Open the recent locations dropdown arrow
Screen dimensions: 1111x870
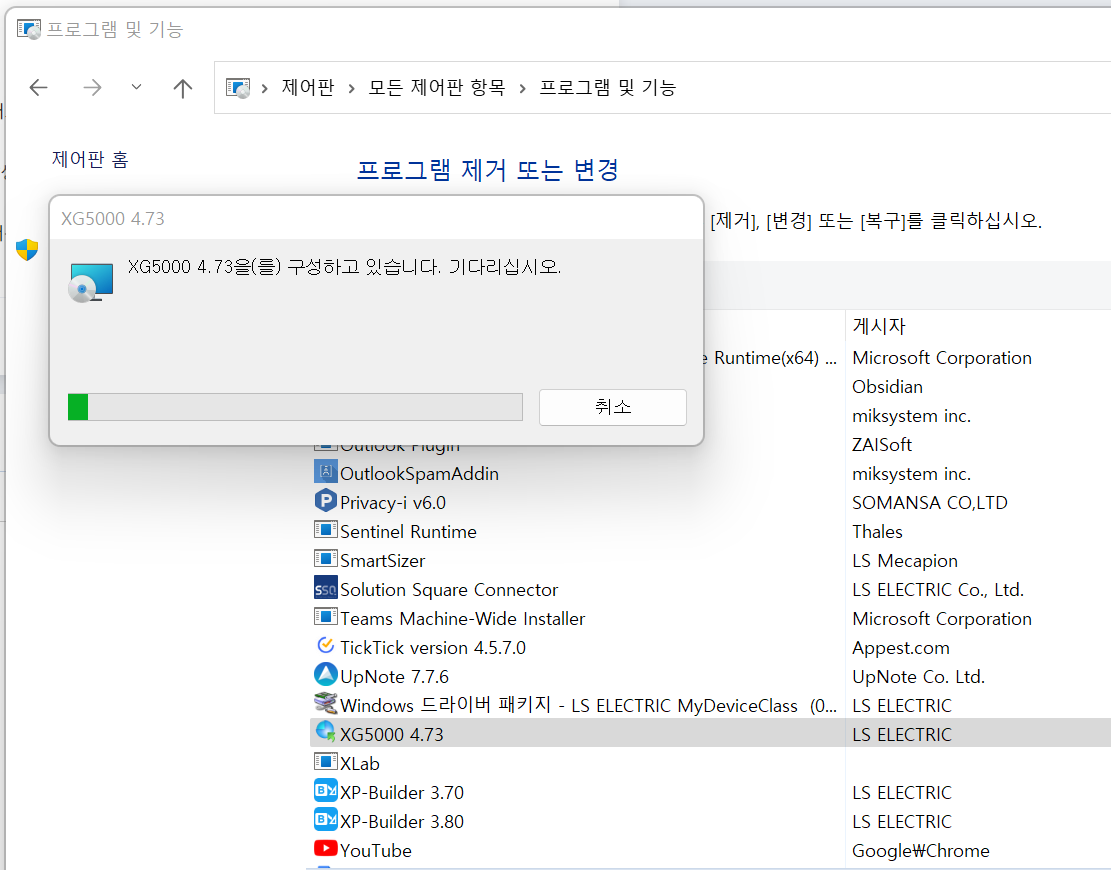pos(136,88)
